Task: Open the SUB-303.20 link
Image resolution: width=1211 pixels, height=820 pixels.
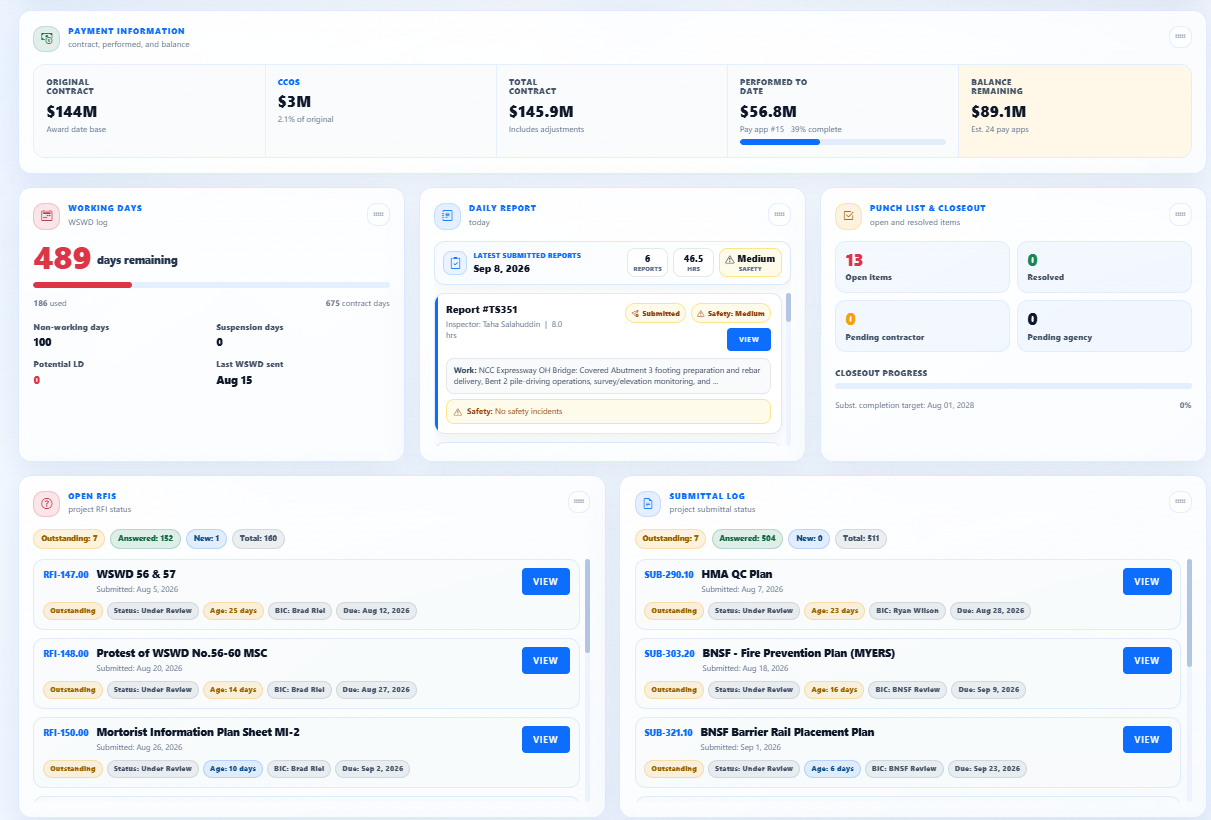Action: pos(669,654)
